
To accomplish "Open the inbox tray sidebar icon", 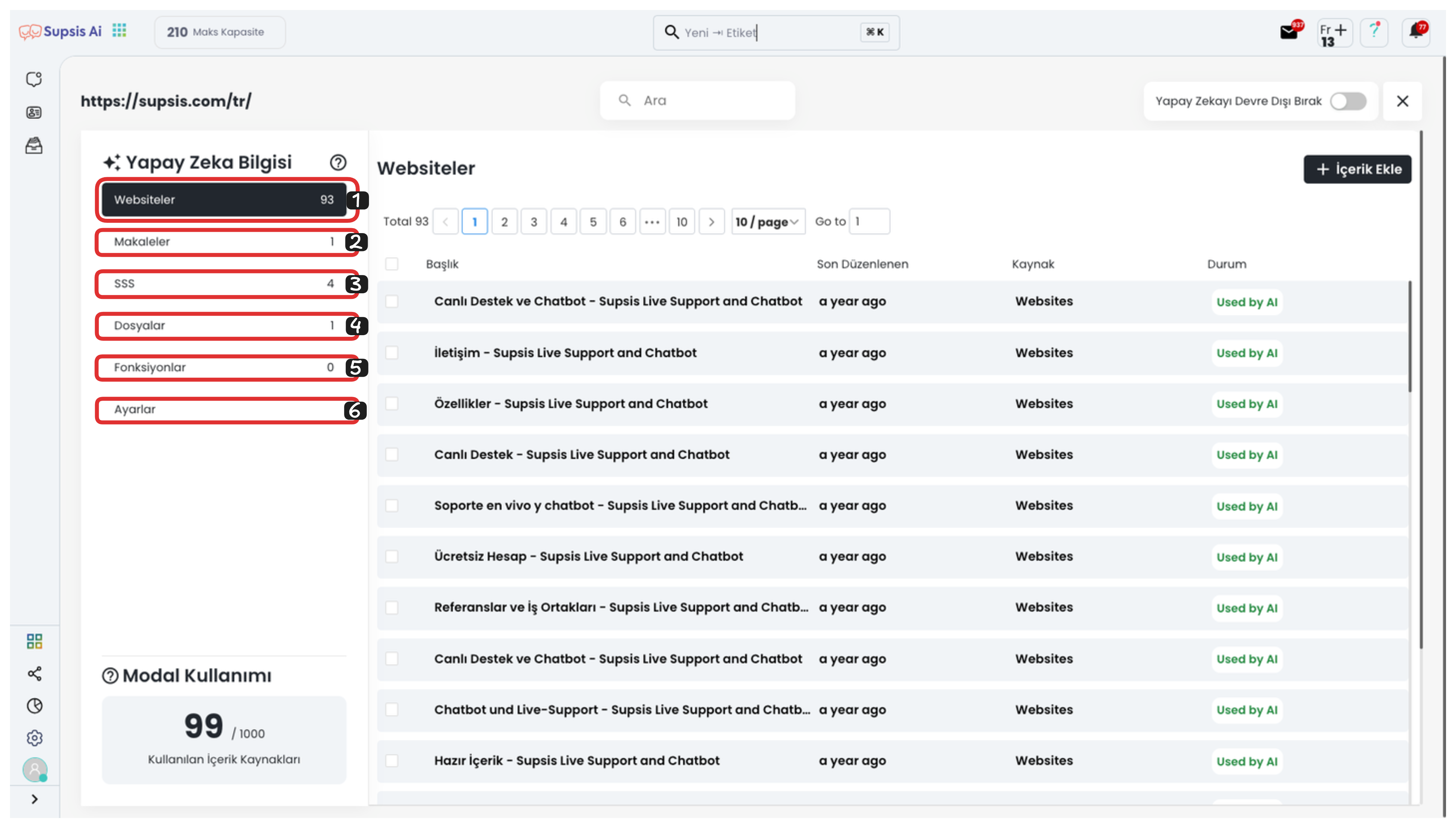I will coord(34,146).
